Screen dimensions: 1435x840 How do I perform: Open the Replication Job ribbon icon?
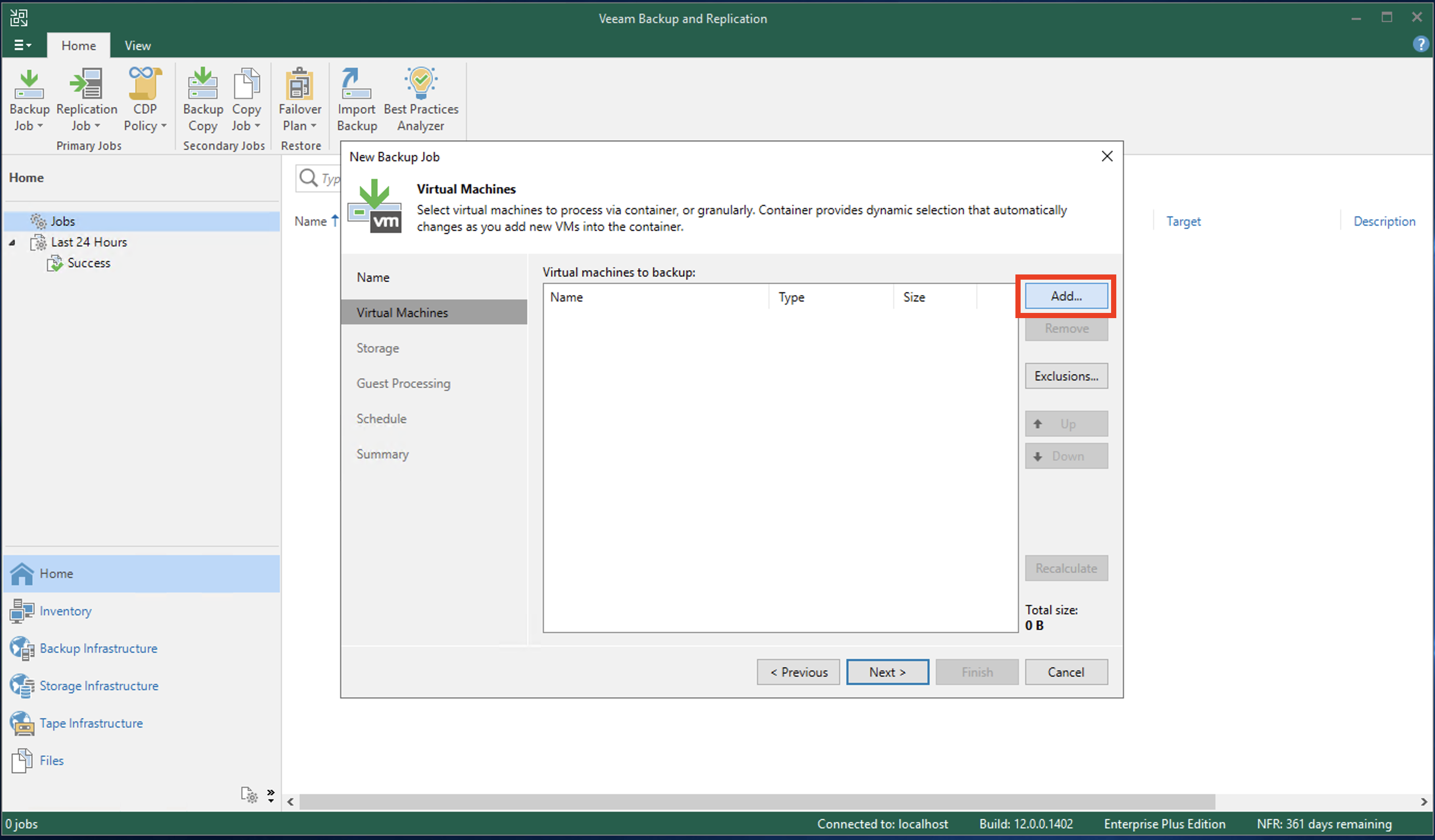[86, 84]
